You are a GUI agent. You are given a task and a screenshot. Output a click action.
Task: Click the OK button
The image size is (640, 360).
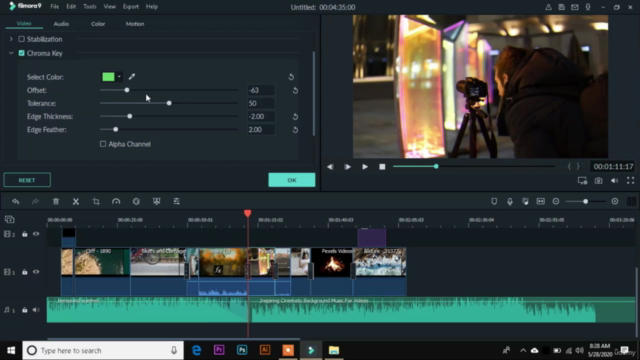pos(291,180)
